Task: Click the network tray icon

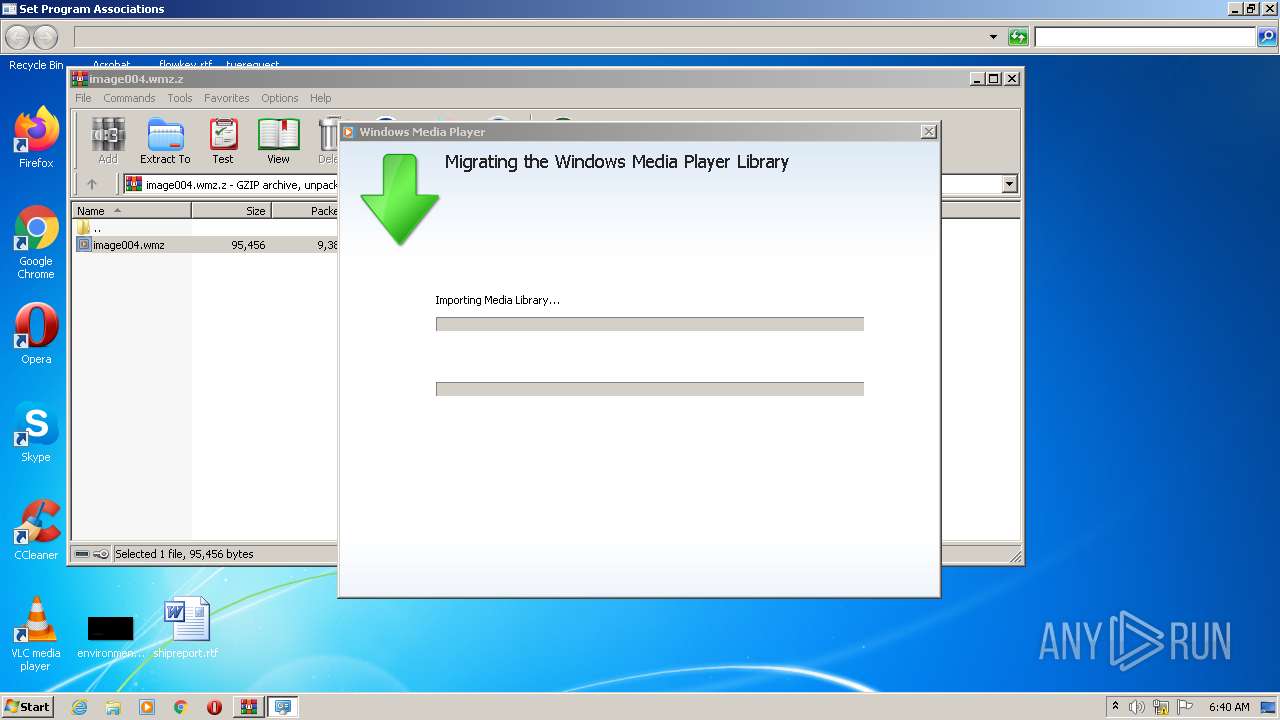Action: pyautogui.click(x=1161, y=707)
